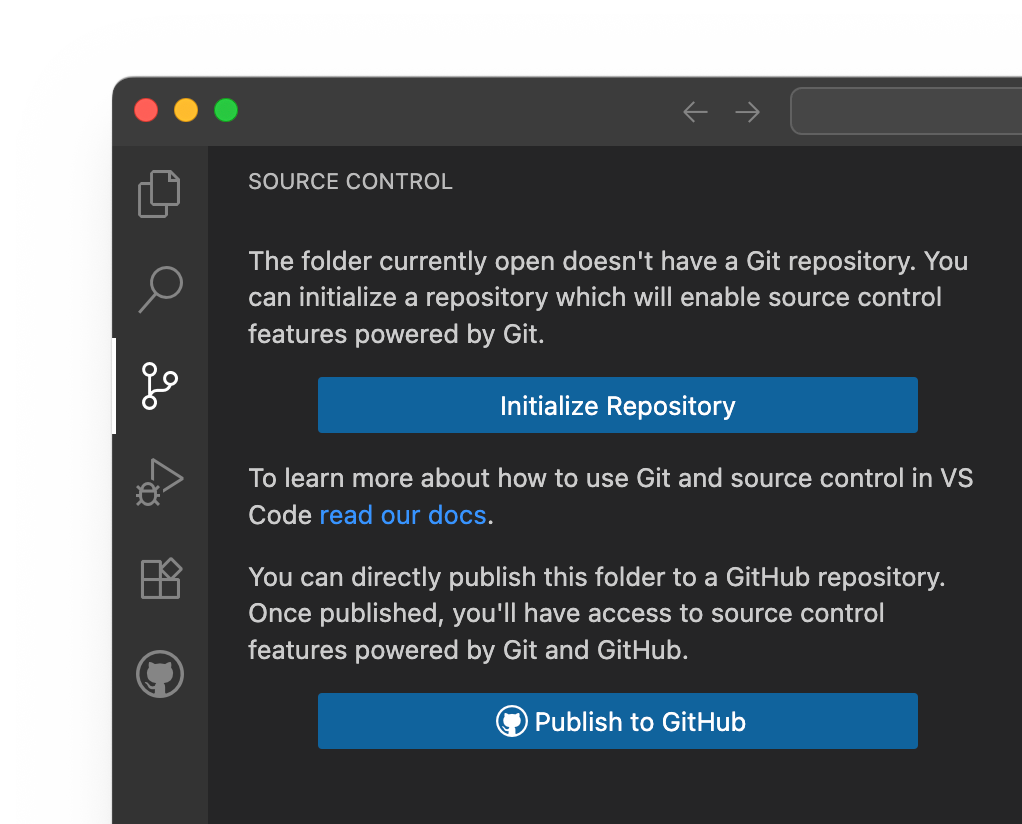Select the Source Control branch icon
The height and width of the screenshot is (824, 1022).
coord(159,386)
